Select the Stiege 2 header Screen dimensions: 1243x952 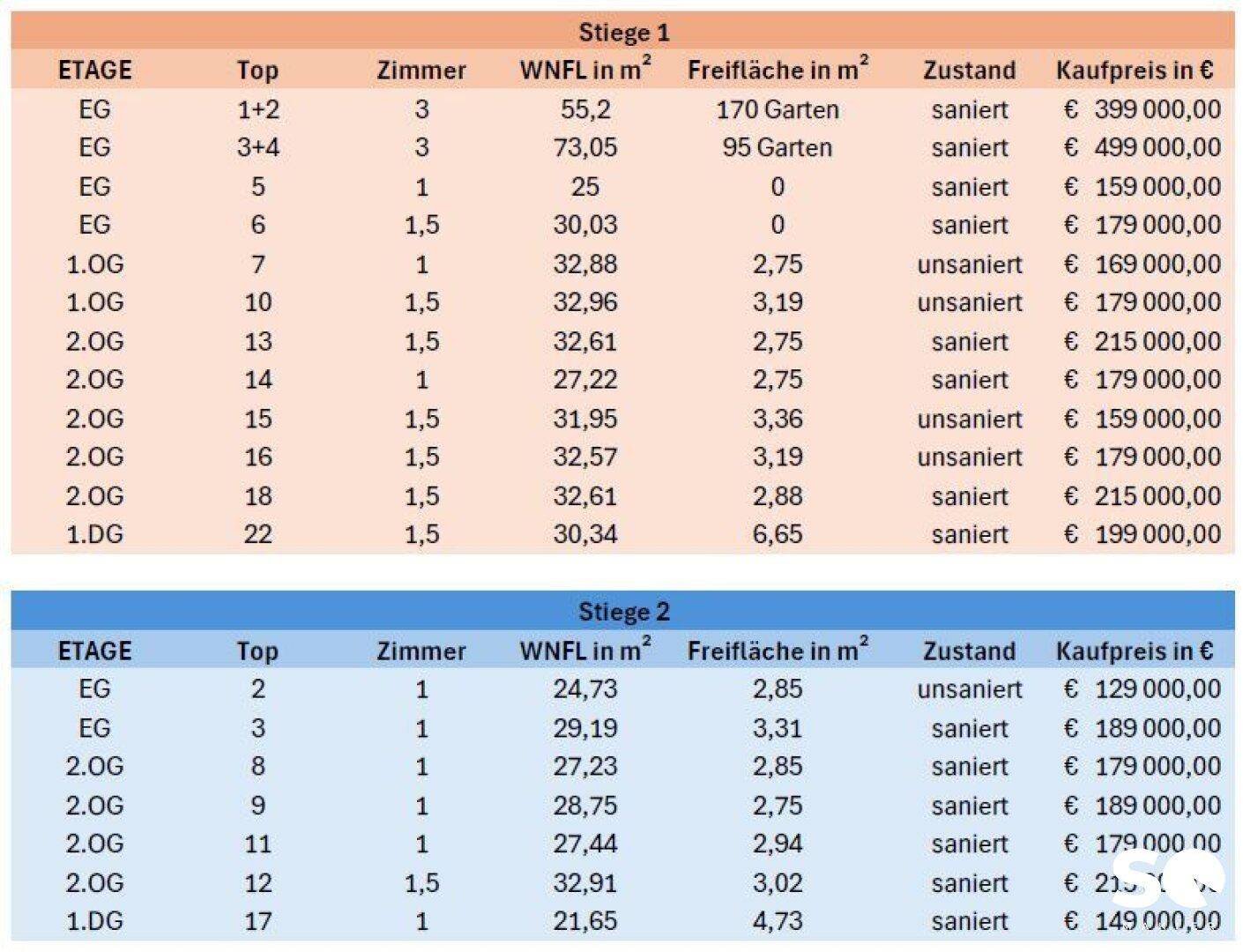(x=623, y=612)
